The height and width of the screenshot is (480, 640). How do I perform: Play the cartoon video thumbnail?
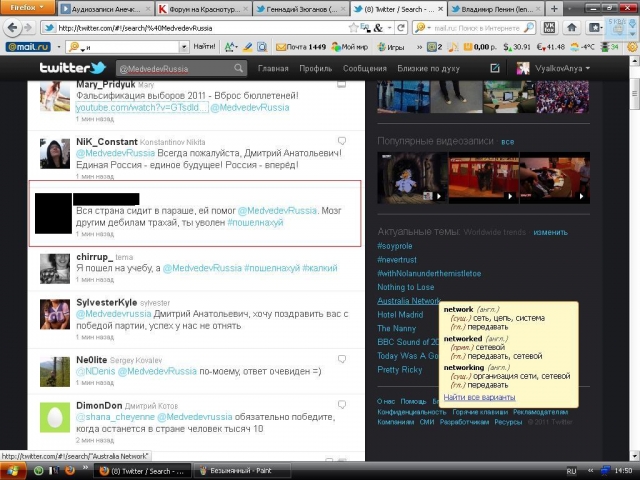click(x=412, y=178)
